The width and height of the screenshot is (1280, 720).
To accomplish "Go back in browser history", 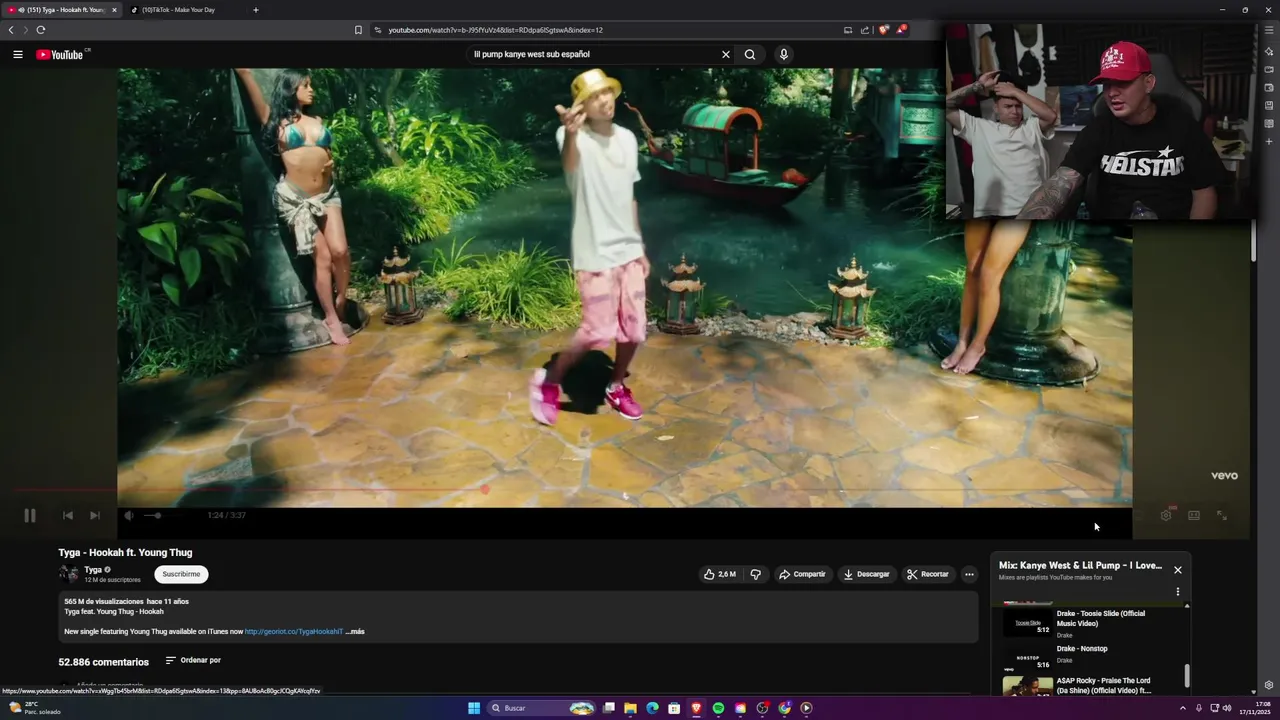I will tap(11, 30).
